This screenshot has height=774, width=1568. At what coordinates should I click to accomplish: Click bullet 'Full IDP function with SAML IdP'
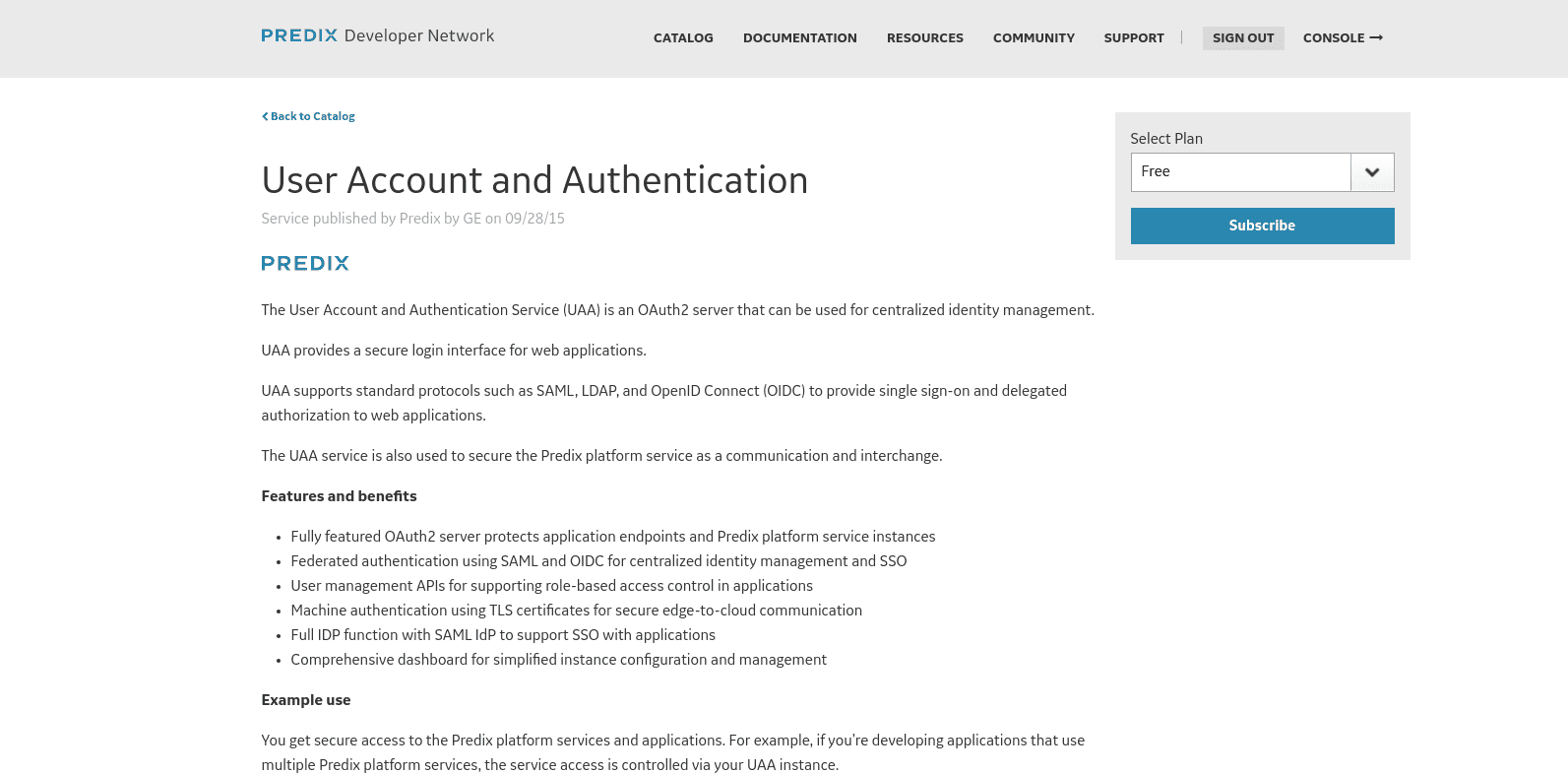[503, 635]
